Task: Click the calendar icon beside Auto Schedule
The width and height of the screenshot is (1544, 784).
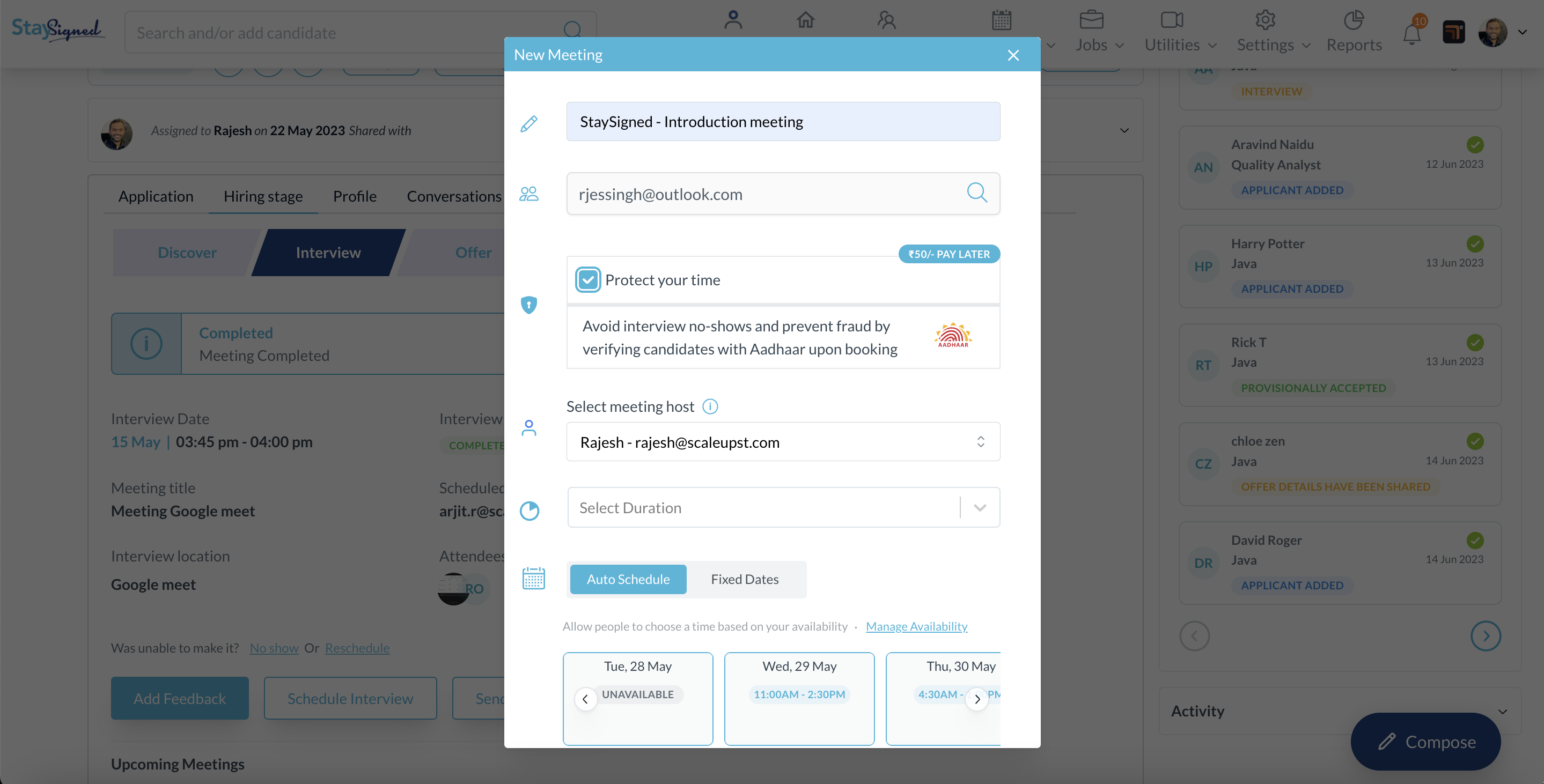Action: click(533, 579)
